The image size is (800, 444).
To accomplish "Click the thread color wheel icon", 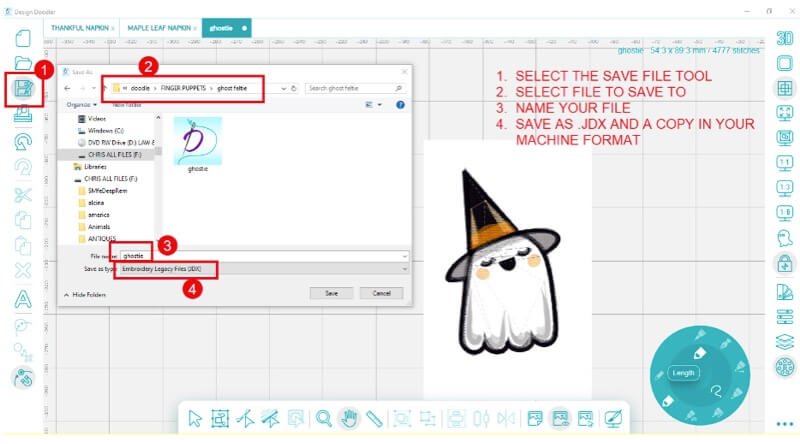I will point(785,367).
